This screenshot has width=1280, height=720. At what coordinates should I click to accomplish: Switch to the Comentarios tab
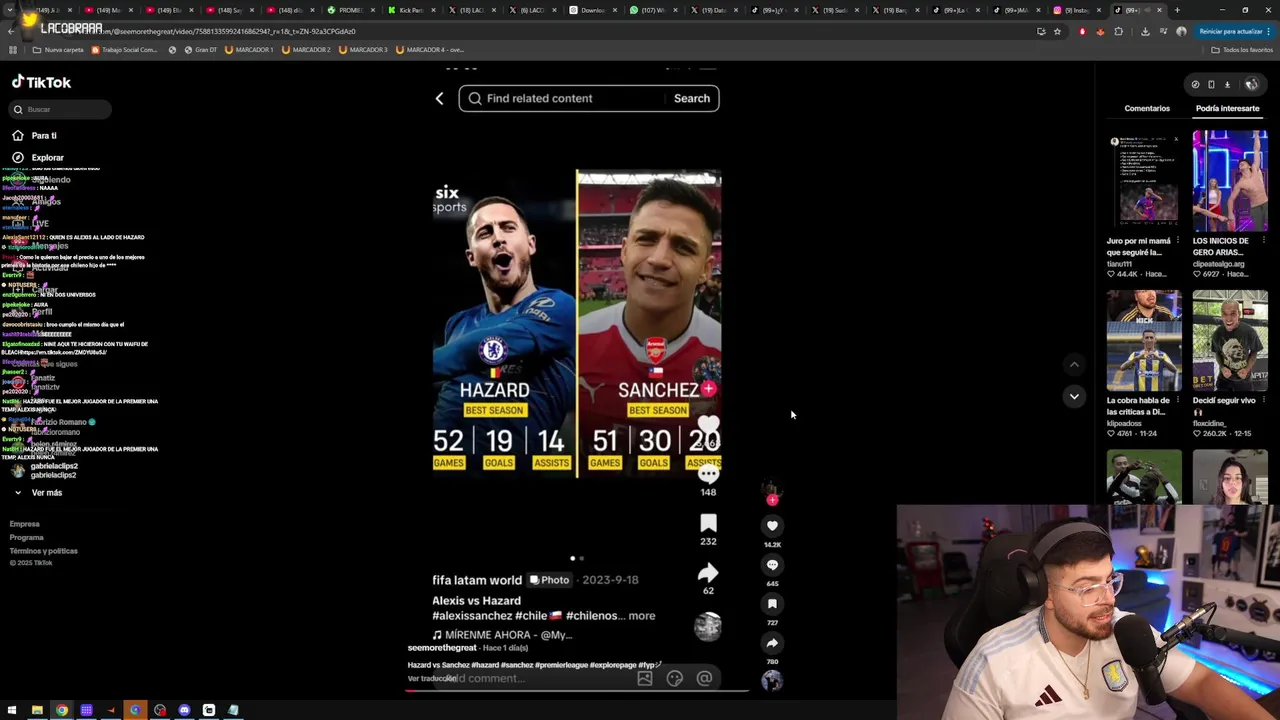tap(1147, 108)
